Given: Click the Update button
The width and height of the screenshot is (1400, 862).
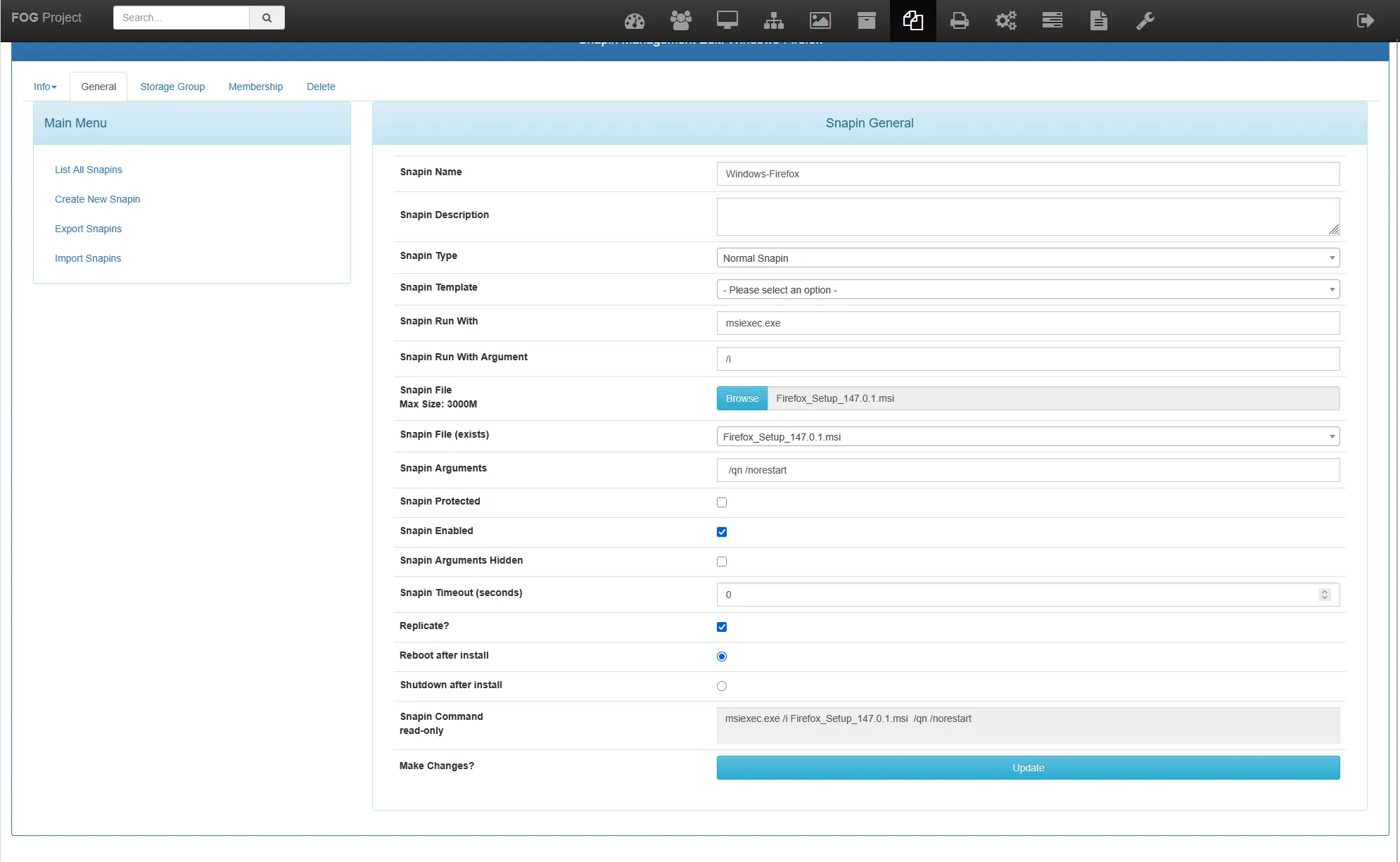Looking at the screenshot, I should tap(1027, 768).
